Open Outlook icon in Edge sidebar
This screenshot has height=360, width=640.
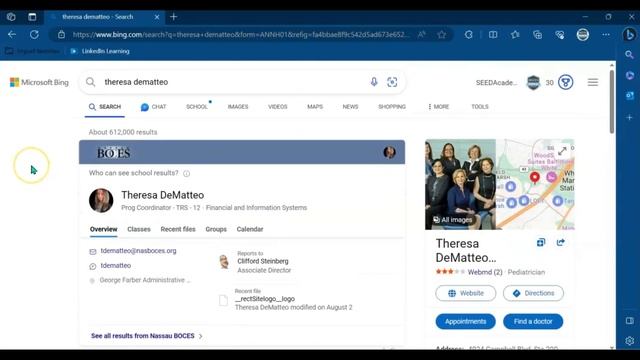(x=629, y=96)
